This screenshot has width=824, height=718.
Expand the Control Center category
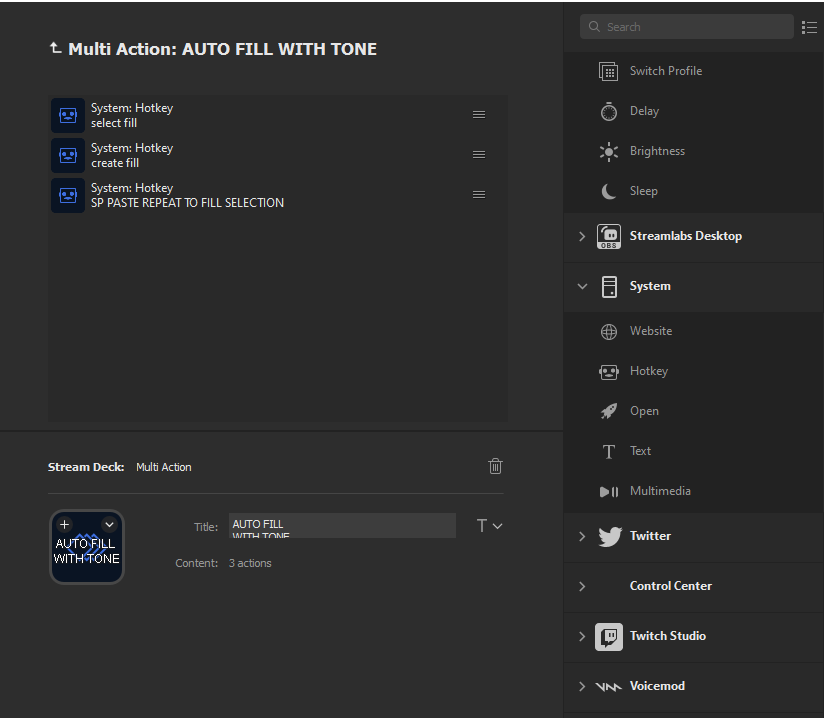pos(582,587)
